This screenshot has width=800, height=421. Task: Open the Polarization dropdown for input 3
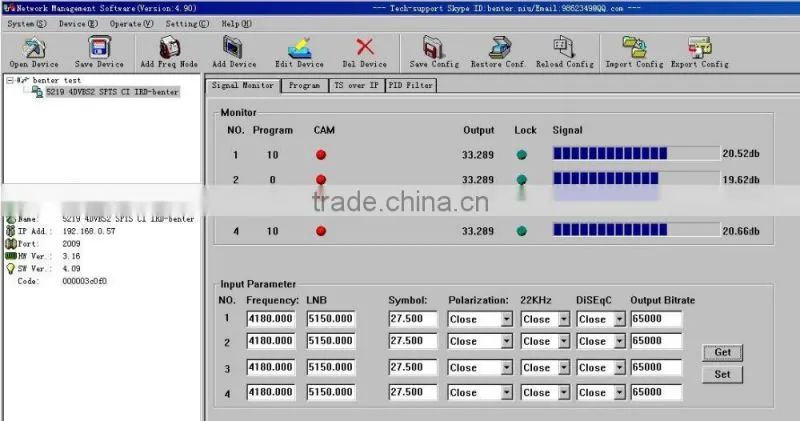click(x=506, y=367)
